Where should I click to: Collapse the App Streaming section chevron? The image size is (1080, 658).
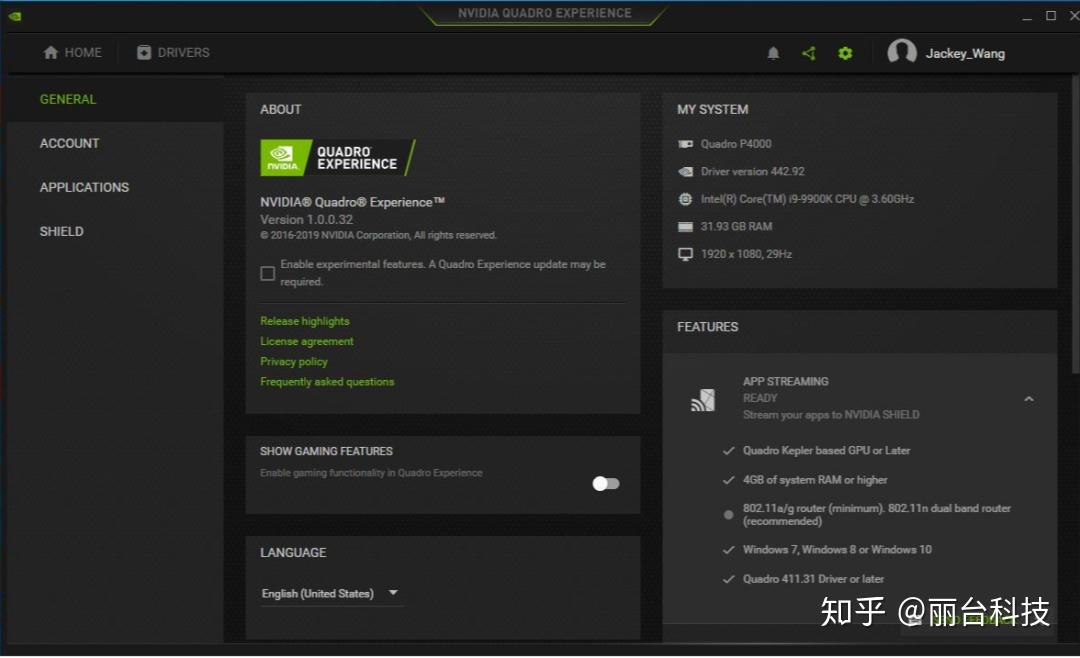[x=1028, y=399]
